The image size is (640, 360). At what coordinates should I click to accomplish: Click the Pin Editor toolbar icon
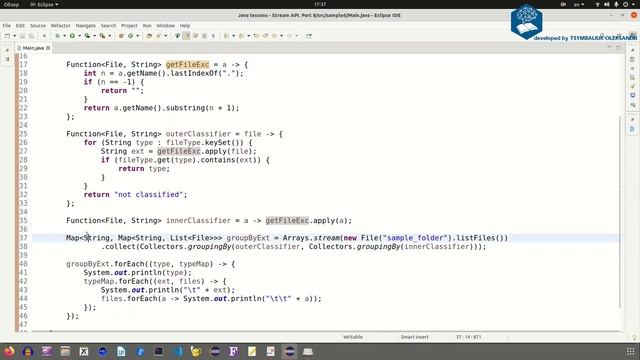[309, 36]
